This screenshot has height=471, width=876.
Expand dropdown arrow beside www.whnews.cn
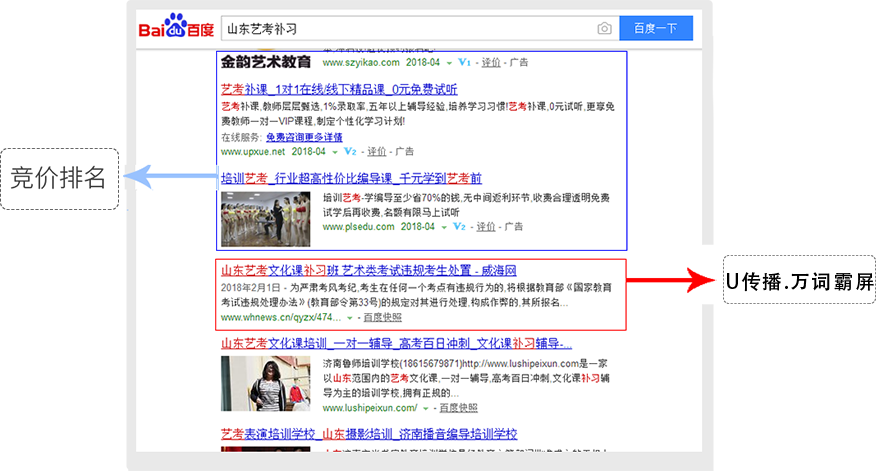350,318
